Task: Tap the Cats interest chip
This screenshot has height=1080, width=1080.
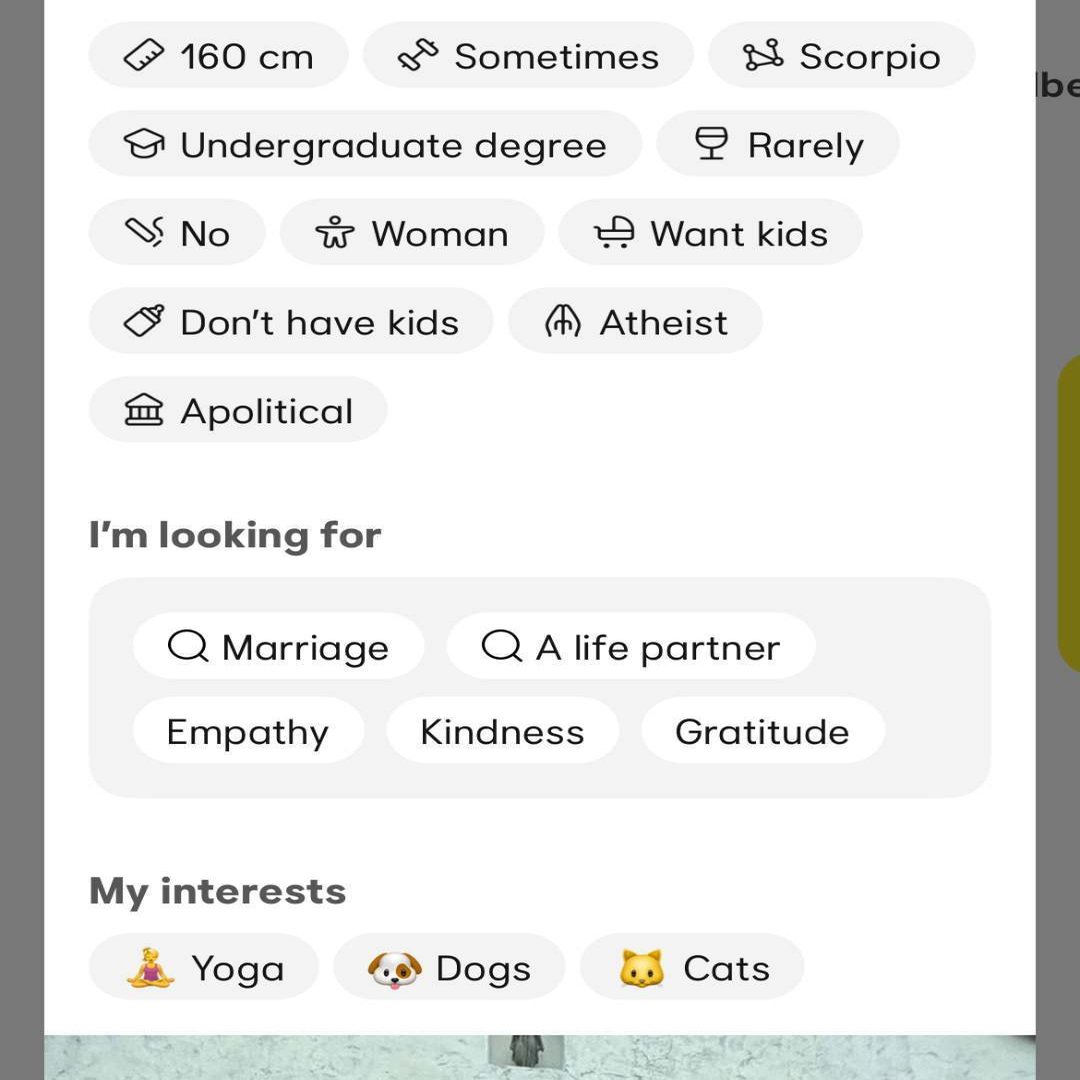Action: coord(692,968)
